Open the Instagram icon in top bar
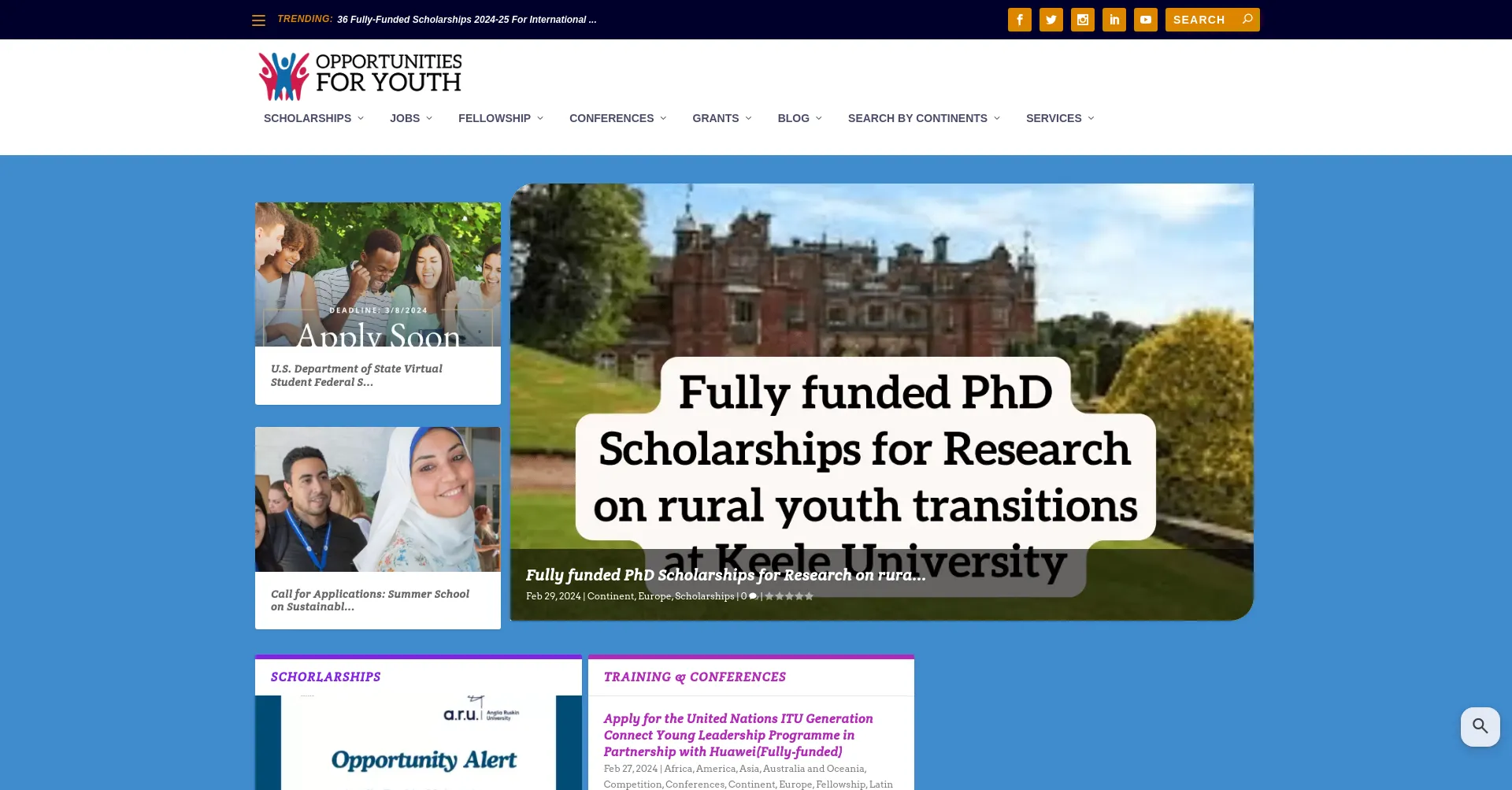 1082,20
